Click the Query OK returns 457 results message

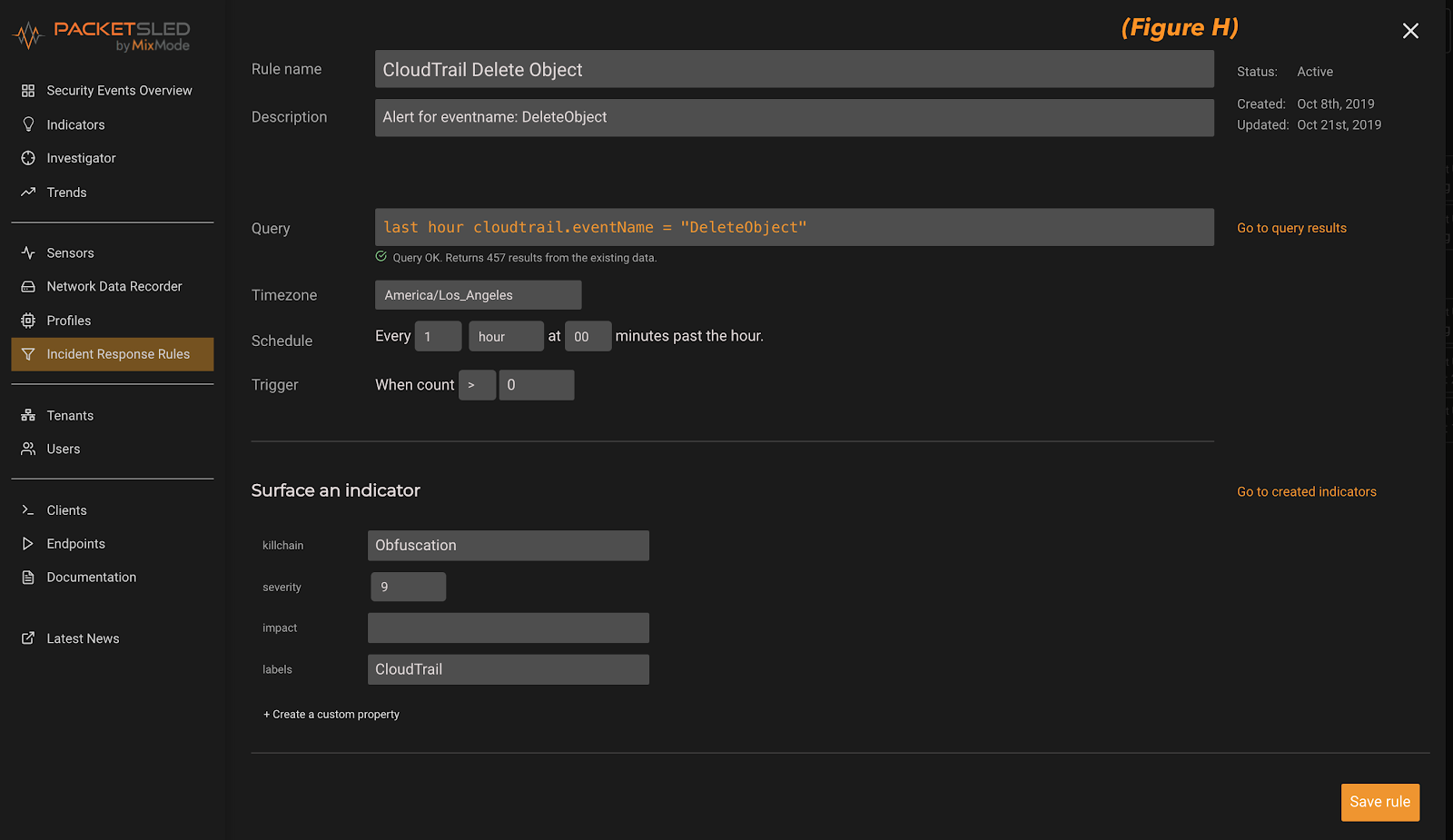[524, 258]
